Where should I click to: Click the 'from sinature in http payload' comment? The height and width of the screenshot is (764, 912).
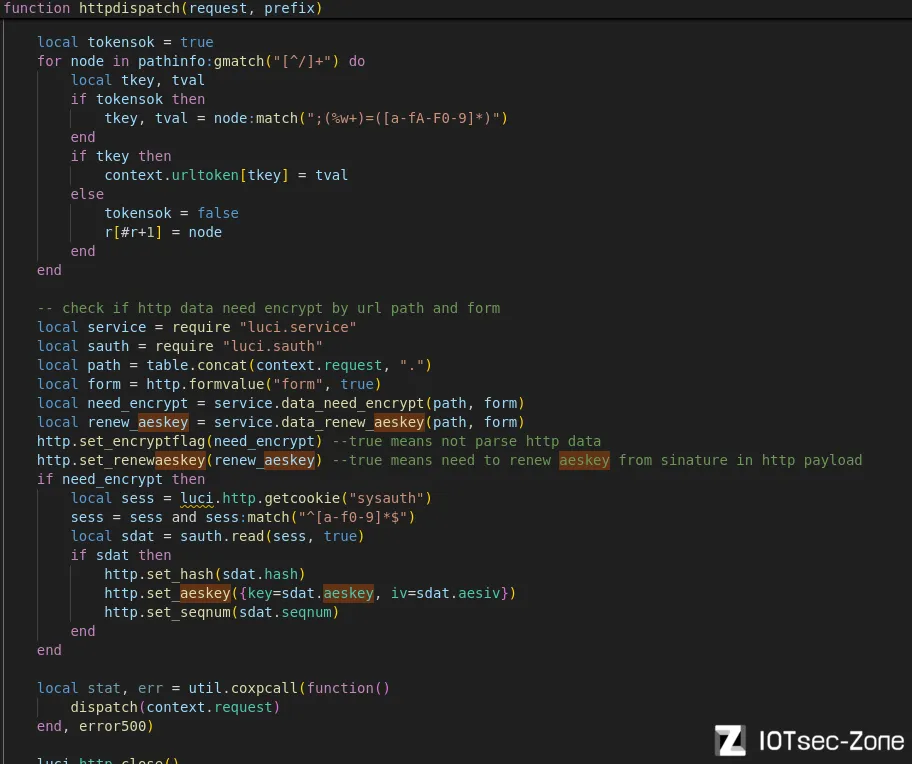[x=740, y=460]
